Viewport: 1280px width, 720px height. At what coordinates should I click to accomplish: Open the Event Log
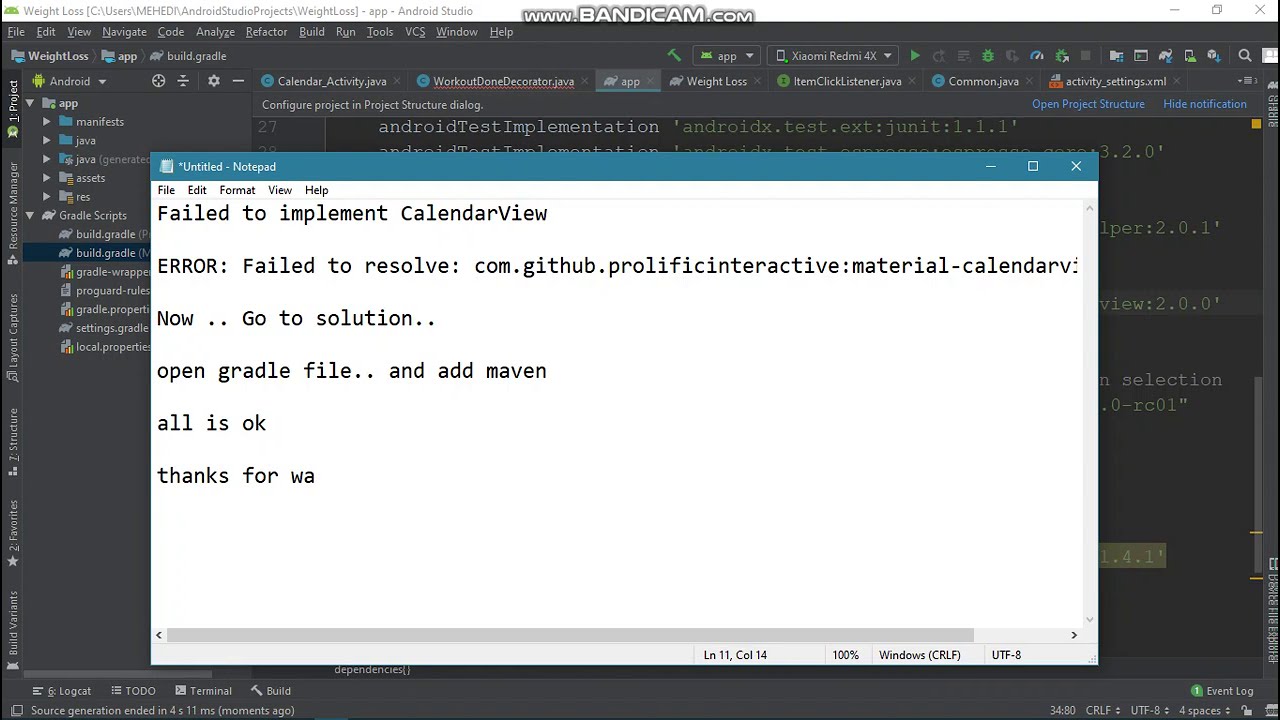[1222, 691]
